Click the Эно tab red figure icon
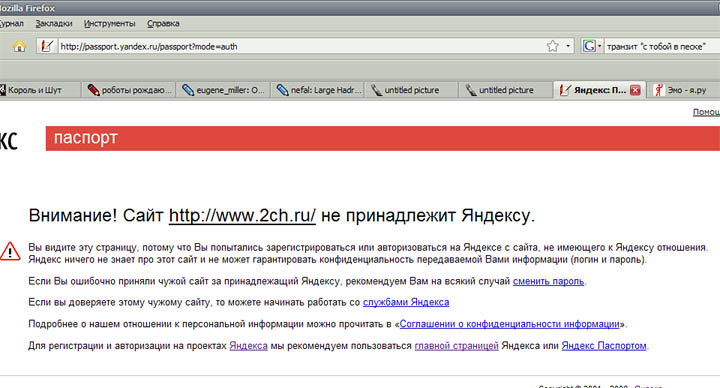The height and width of the screenshot is (388, 720). coord(659,90)
